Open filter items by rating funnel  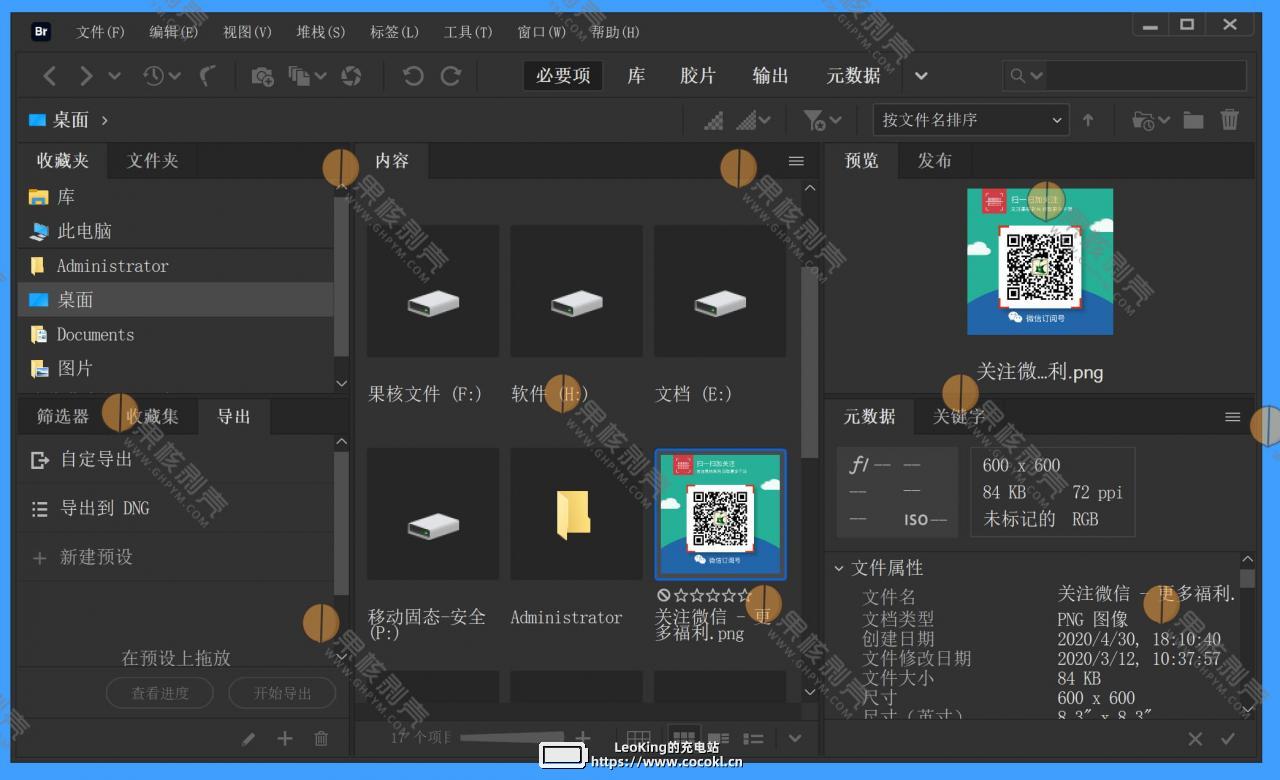[822, 120]
